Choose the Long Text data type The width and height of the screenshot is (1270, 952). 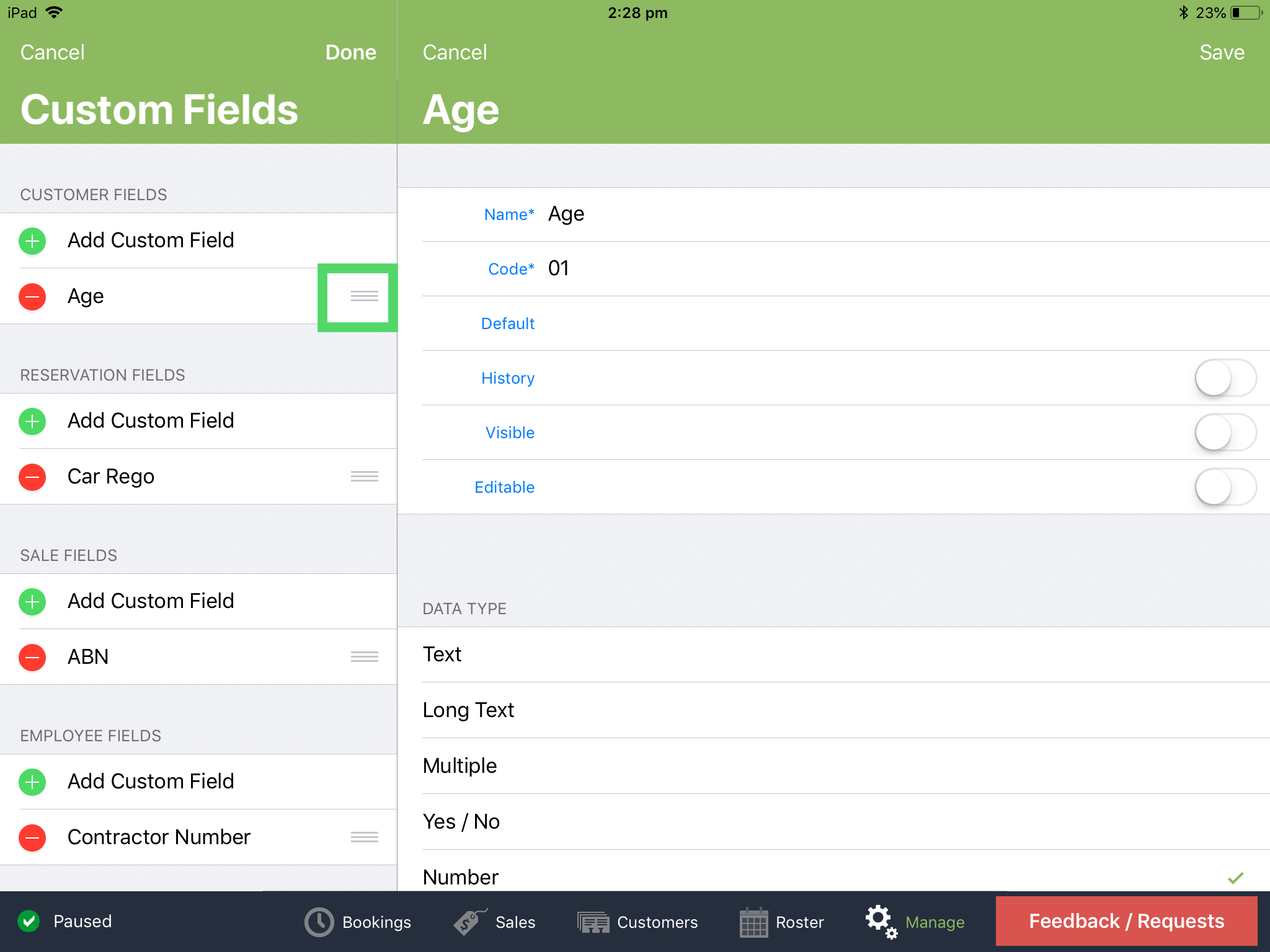click(x=833, y=710)
